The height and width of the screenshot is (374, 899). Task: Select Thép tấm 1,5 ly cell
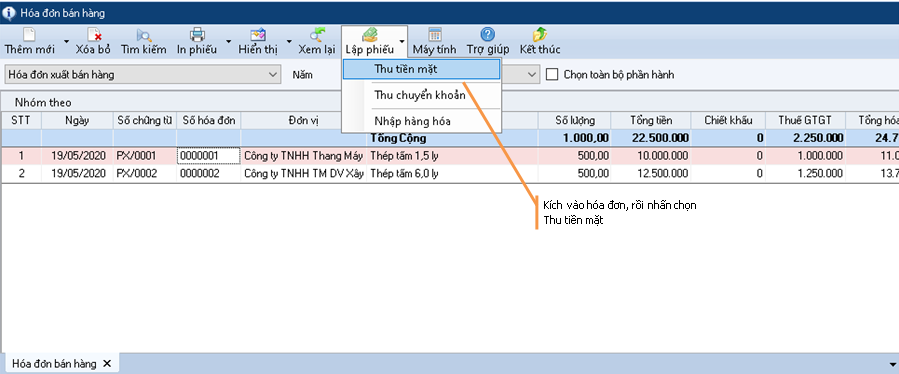tap(452, 155)
